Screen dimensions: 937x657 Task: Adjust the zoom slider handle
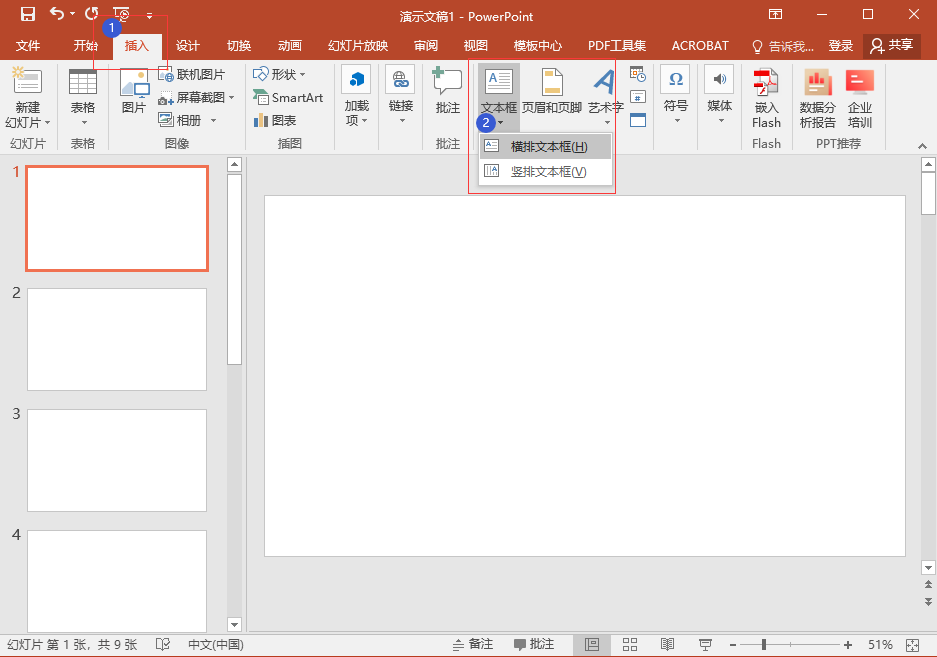(x=764, y=644)
